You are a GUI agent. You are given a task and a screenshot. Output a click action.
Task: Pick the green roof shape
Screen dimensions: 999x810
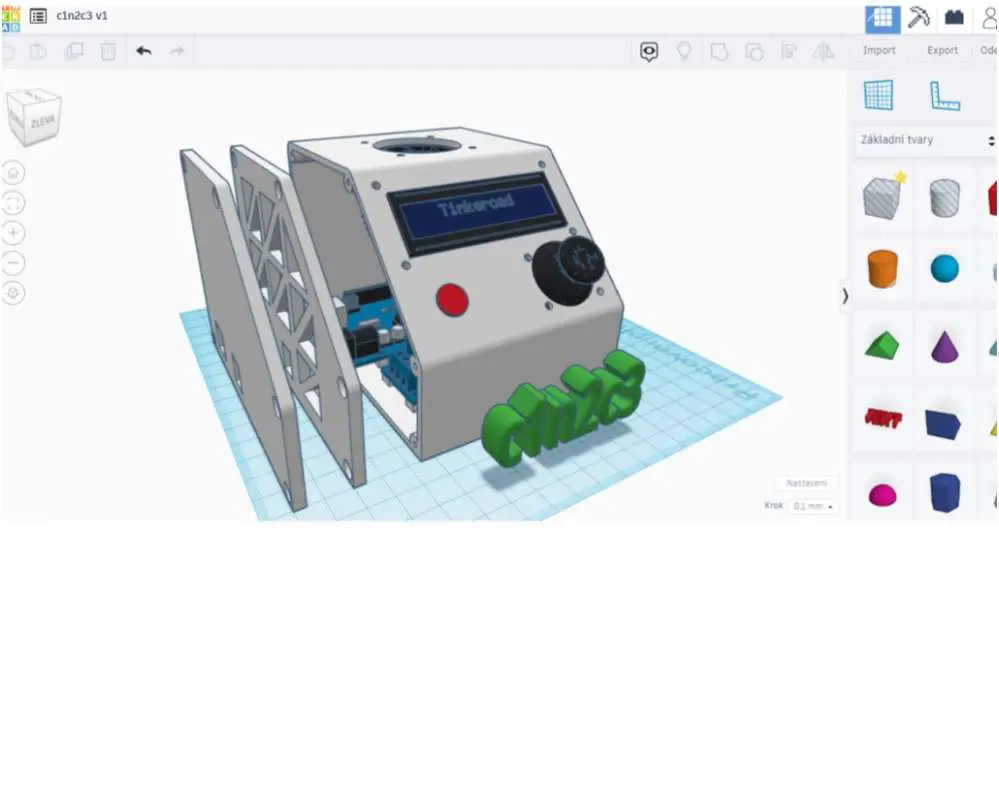[883, 345]
